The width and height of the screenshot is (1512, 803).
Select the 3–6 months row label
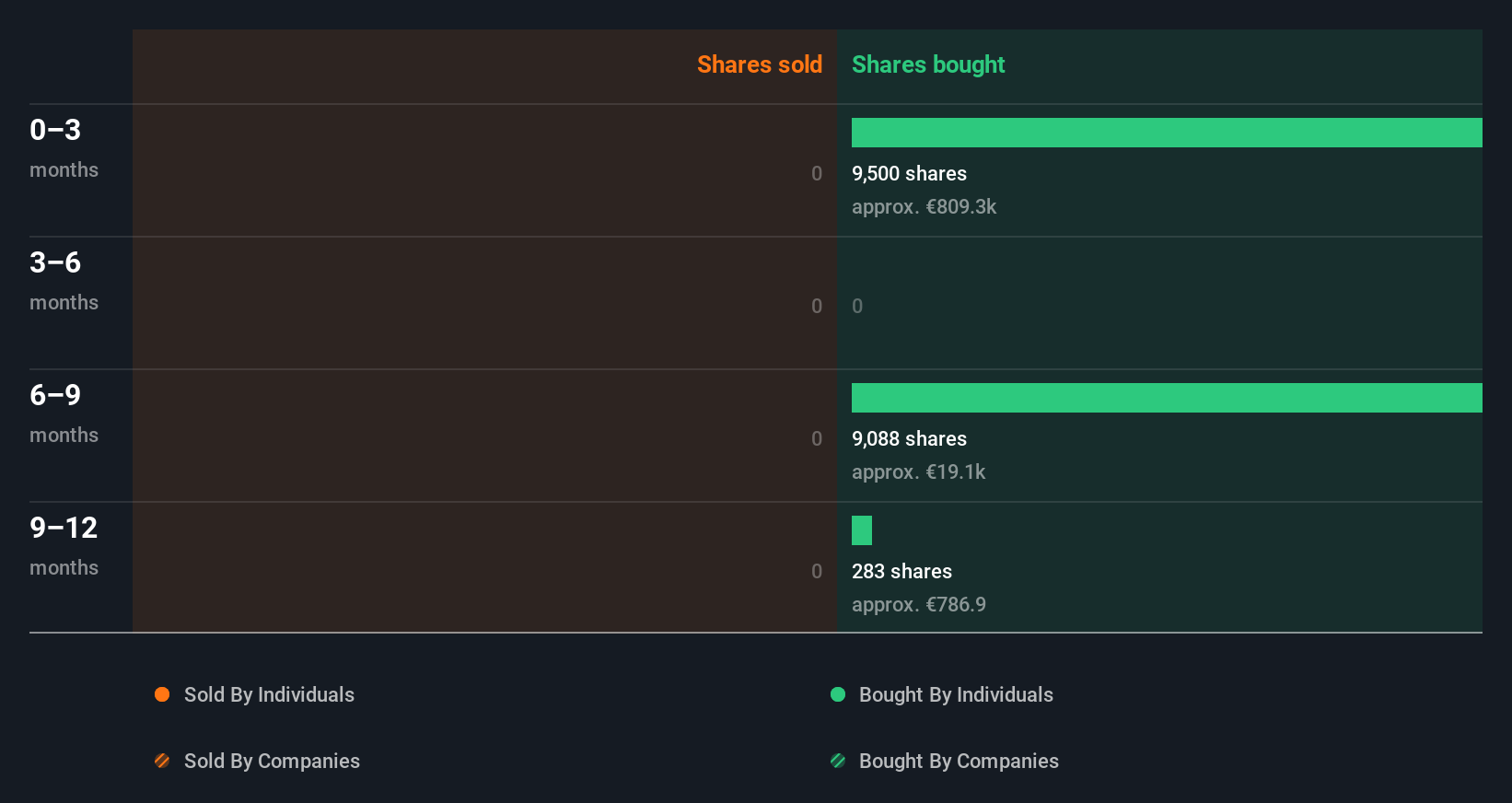(63, 280)
